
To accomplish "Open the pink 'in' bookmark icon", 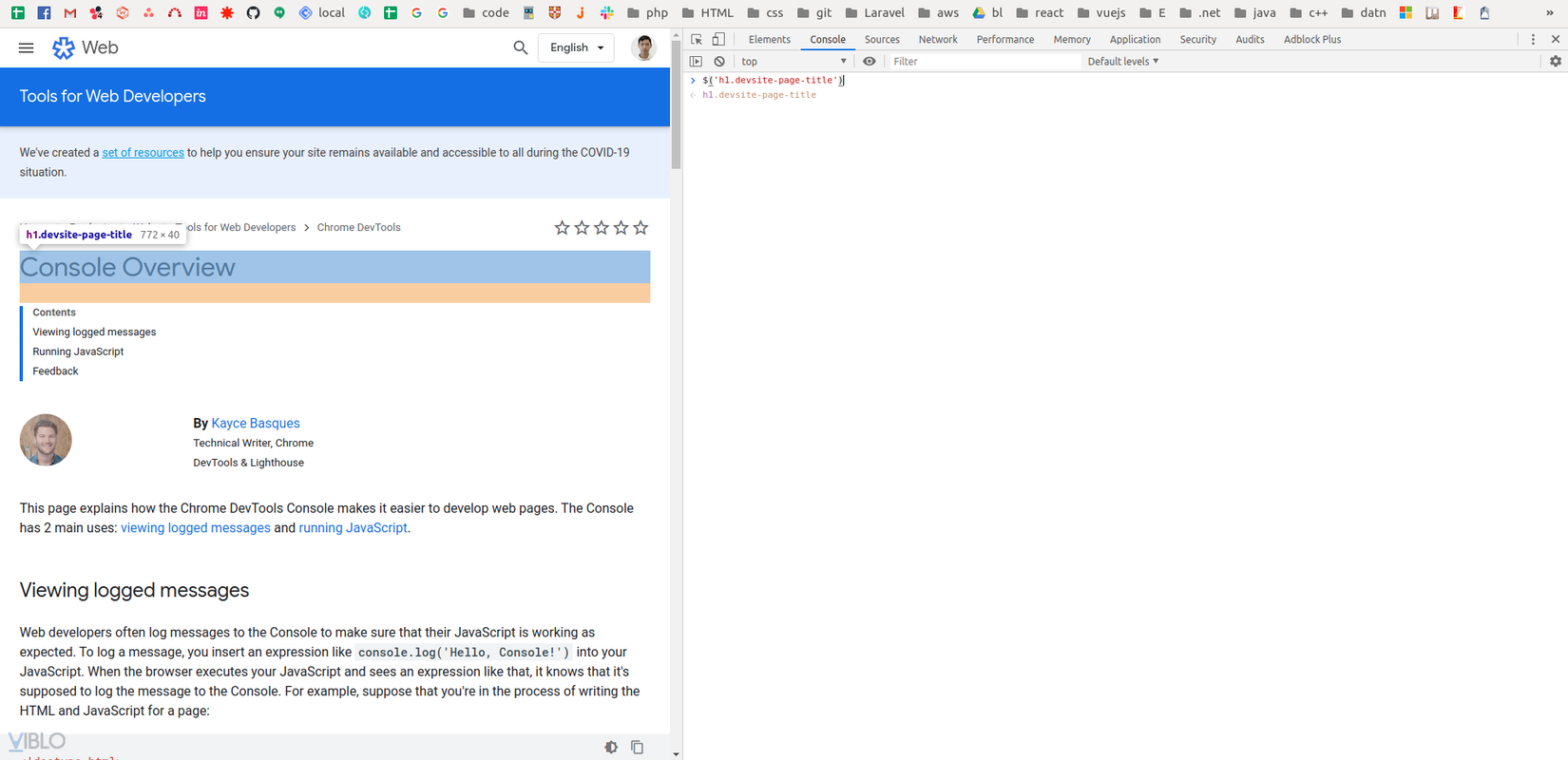I will coord(201,13).
